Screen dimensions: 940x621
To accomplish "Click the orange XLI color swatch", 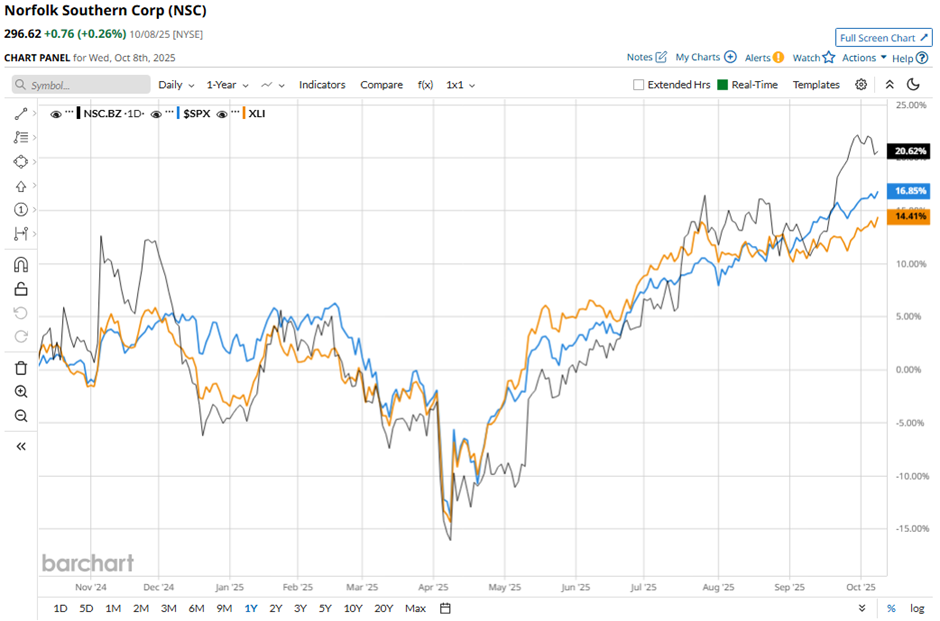I will click(x=244, y=113).
